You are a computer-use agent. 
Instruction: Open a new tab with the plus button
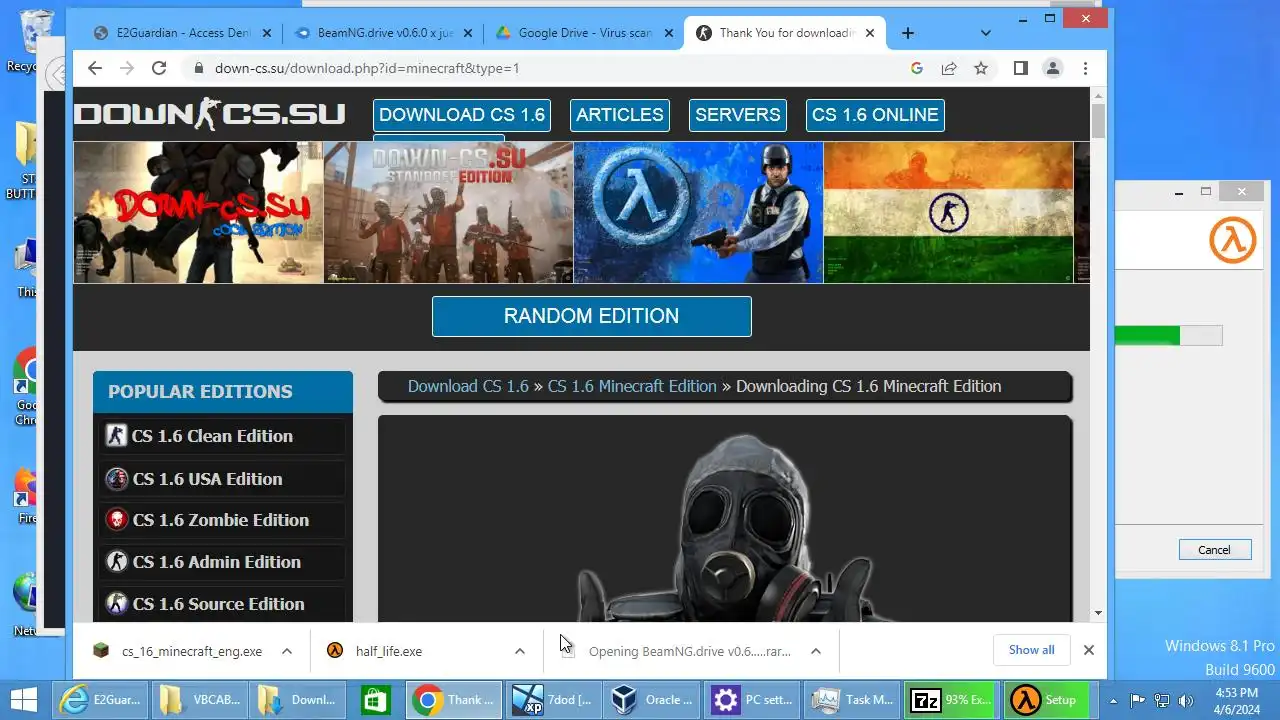907,33
